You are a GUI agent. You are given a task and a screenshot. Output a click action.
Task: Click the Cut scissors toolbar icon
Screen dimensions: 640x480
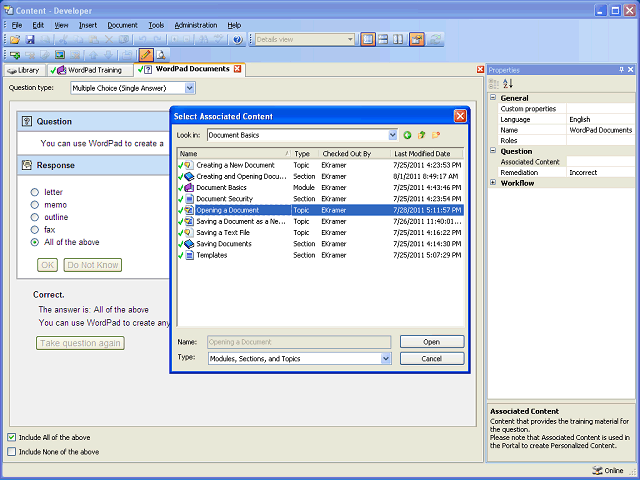point(63,40)
